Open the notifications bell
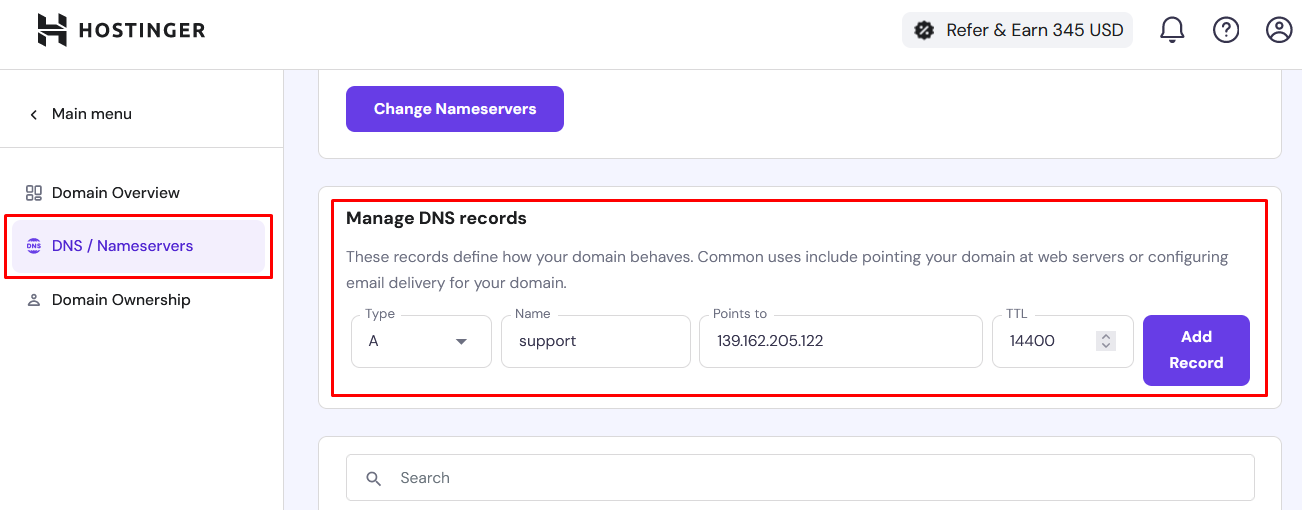Image resolution: width=1302 pixels, height=510 pixels. tap(1172, 30)
